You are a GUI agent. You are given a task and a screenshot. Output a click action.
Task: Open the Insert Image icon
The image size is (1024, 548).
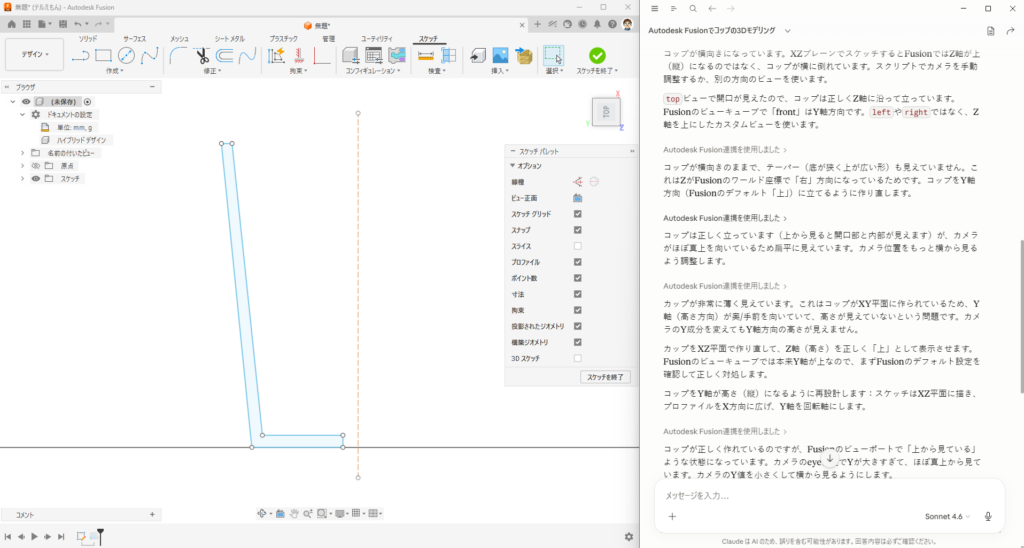(x=500, y=56)
